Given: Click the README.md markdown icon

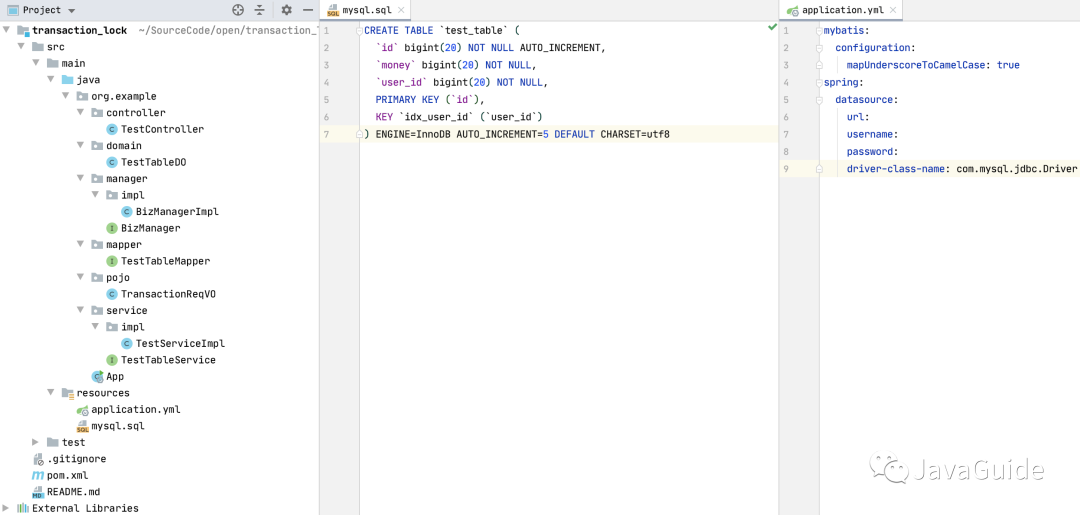Looking at the screenshot, I should click(38, 492).
